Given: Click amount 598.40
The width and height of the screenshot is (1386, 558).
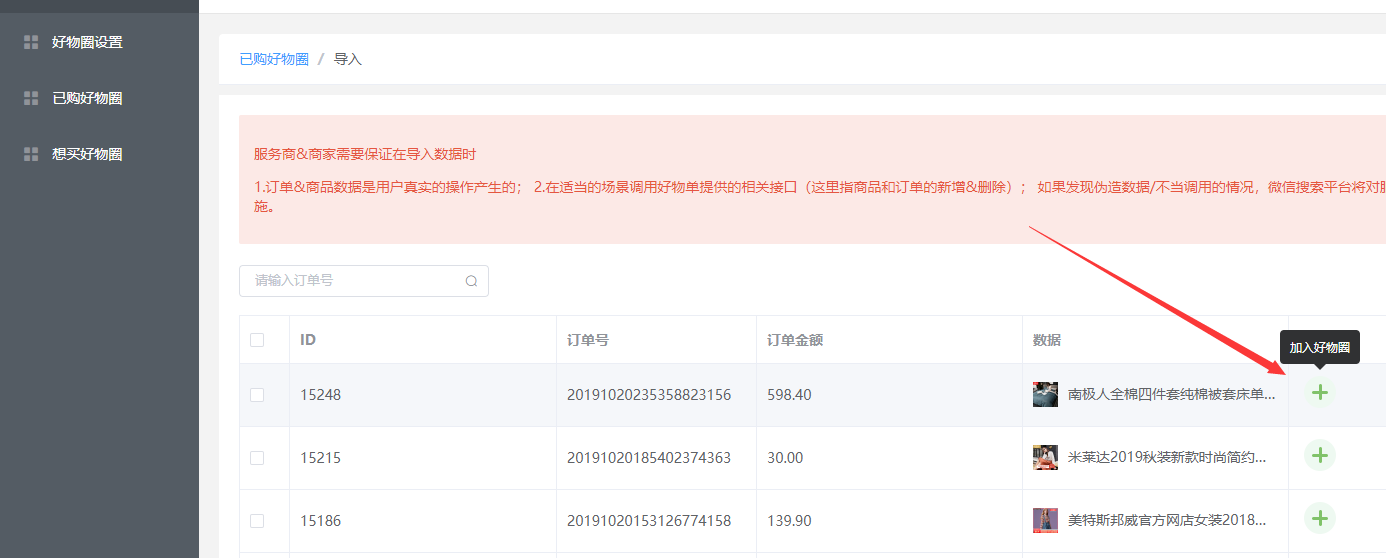Looking at the screenshot, I should (x=789, y=395).
